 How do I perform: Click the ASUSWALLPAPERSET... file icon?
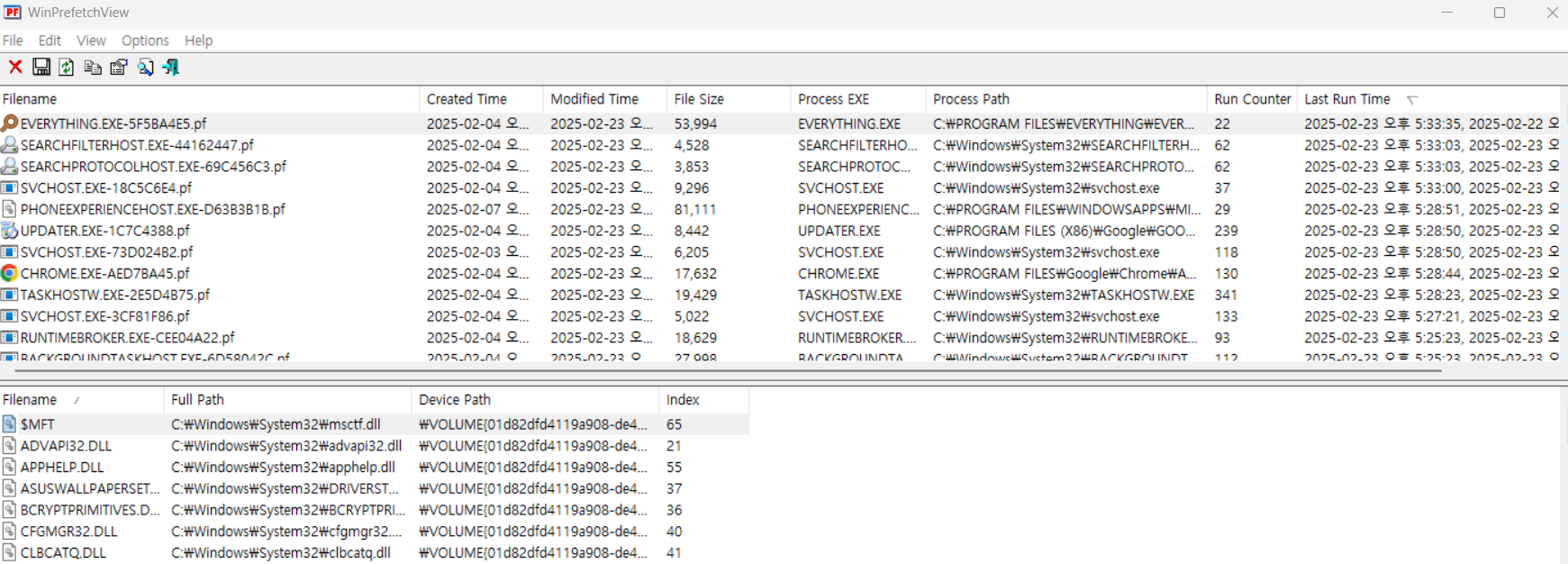[9, 488]
